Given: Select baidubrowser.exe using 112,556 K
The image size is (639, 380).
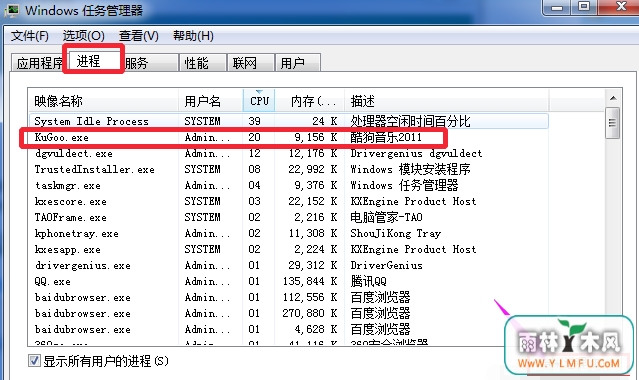Looking at the screenshot, I should click(x=289, y=297).
